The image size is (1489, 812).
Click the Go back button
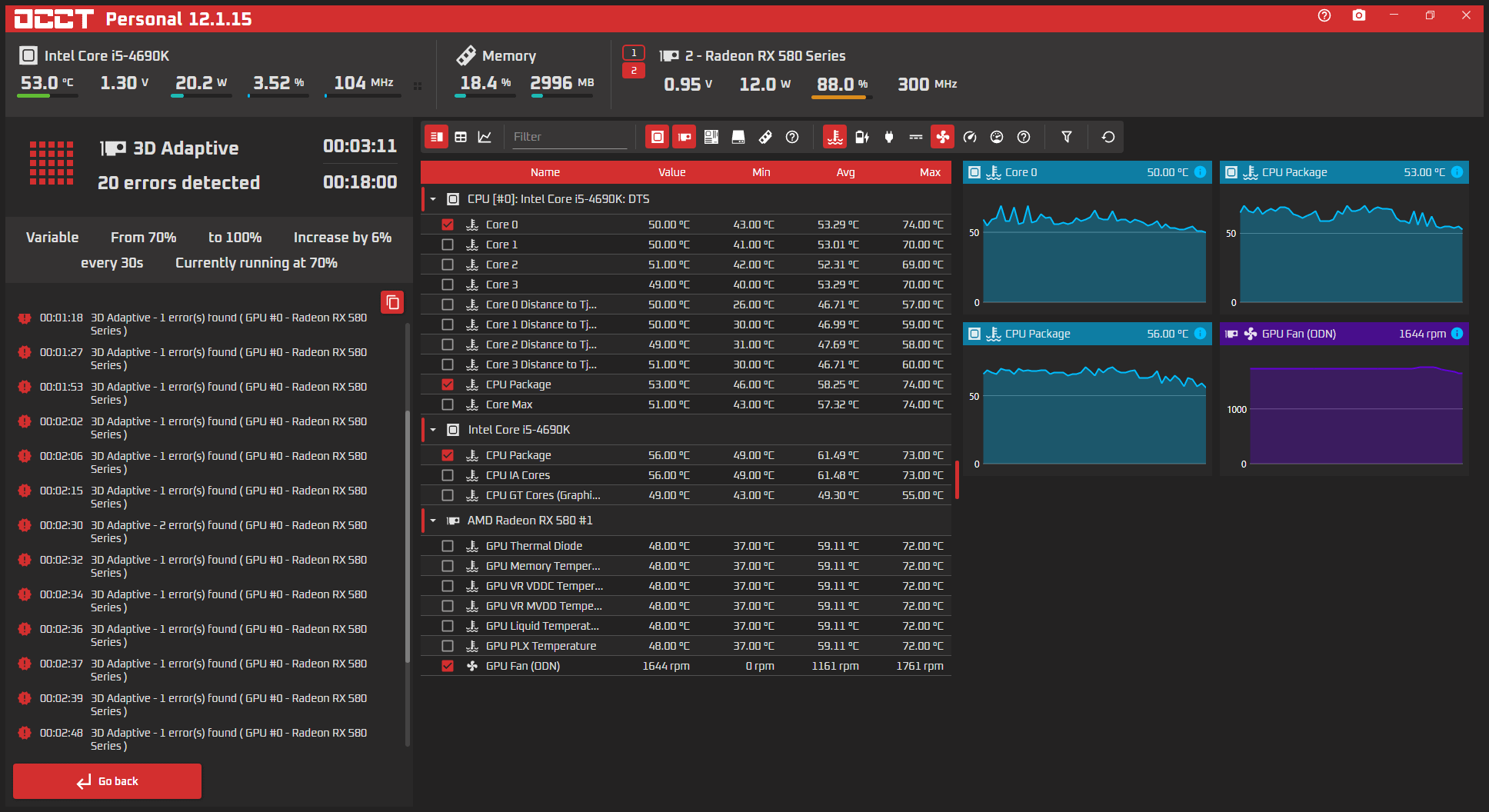point(108,781)
